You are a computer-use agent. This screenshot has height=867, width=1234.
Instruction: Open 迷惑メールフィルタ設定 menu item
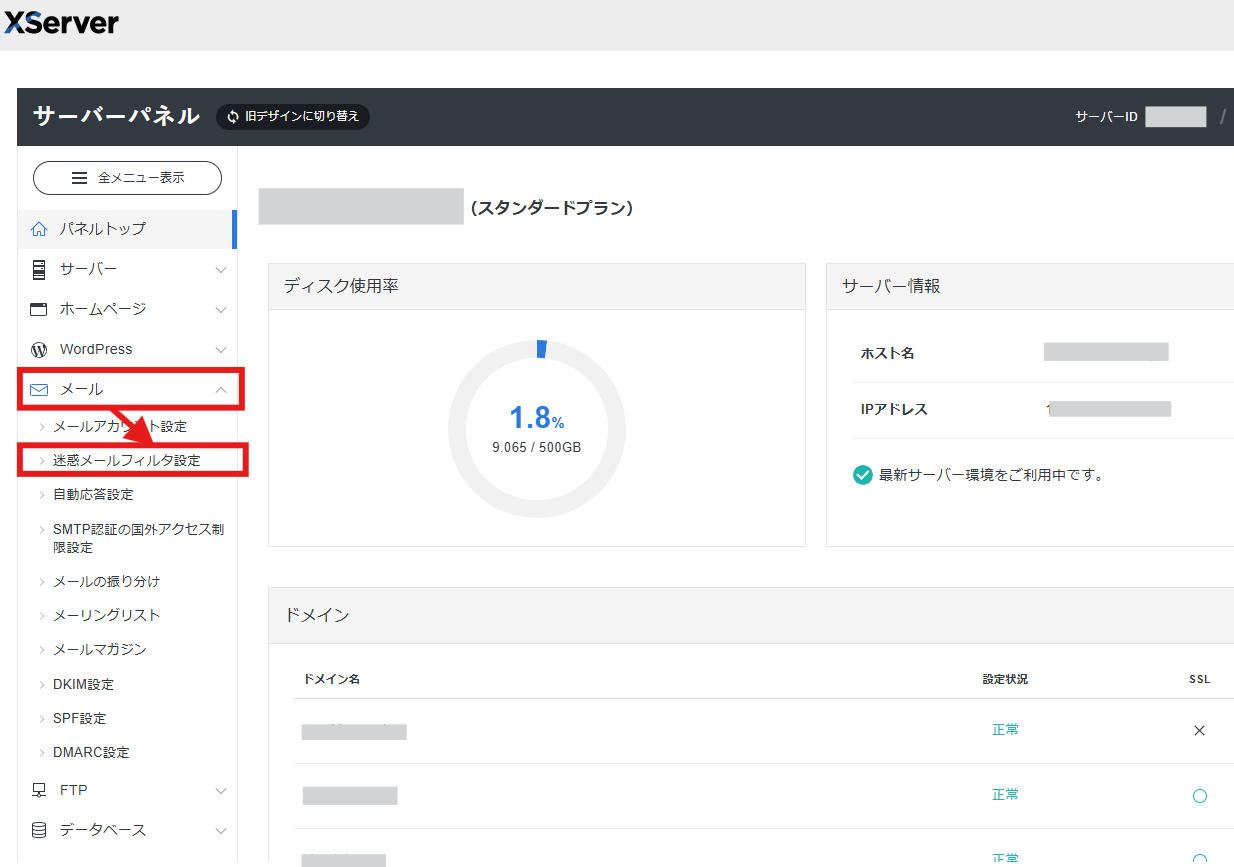[x=127, y=461]
